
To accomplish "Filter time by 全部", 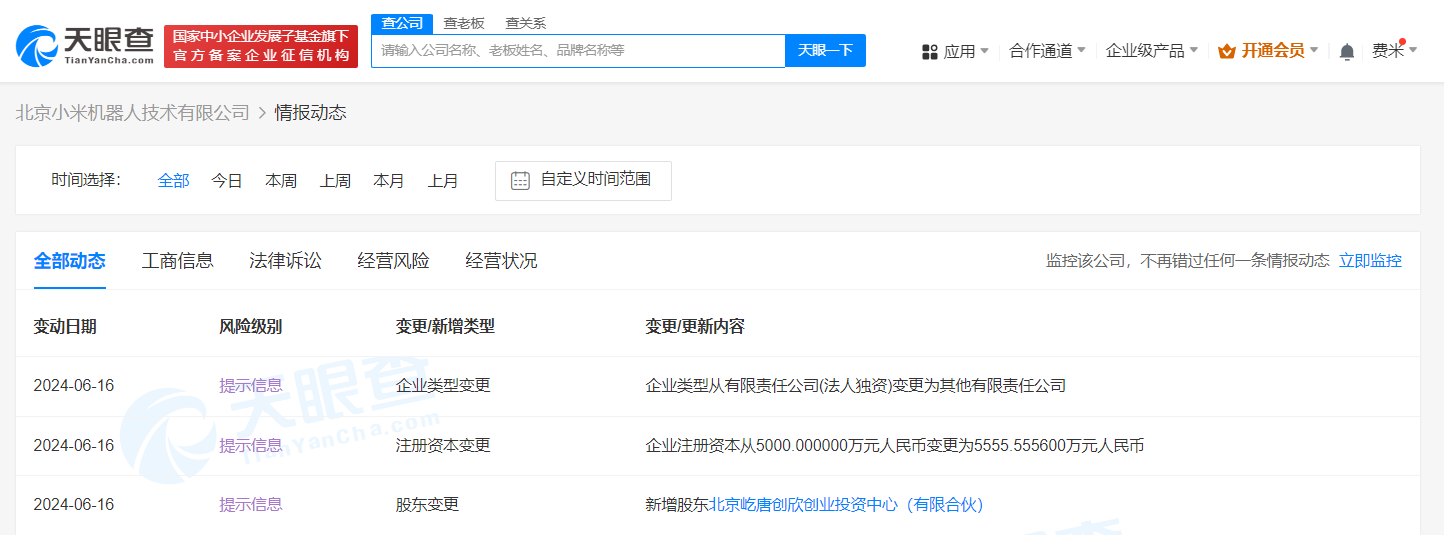I will click(x=174, y=181).
